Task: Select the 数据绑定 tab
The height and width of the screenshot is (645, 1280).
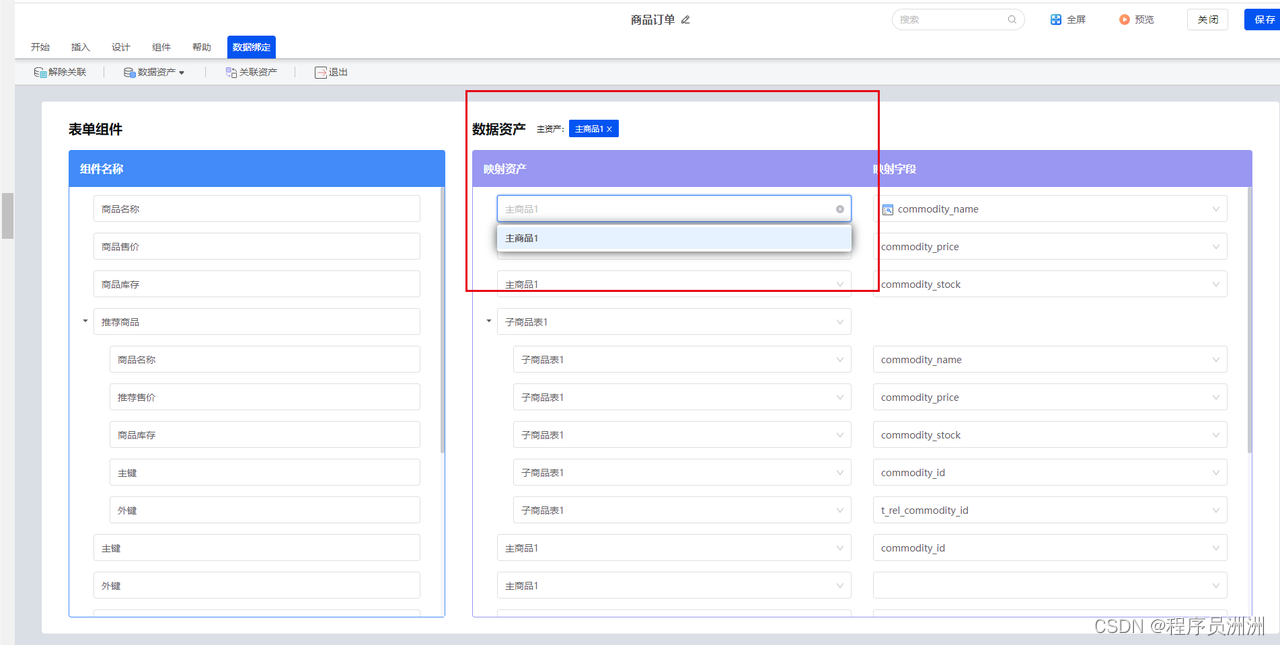Action: click(251, 47)
